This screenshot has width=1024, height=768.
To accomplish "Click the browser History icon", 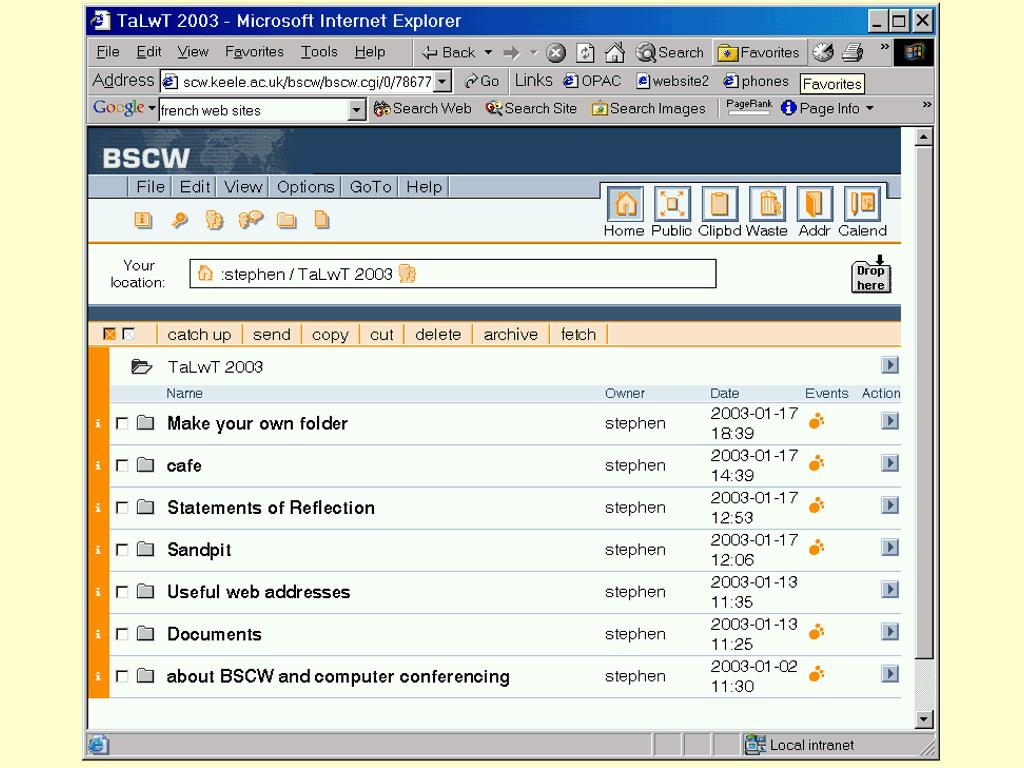I will point(823,52).
